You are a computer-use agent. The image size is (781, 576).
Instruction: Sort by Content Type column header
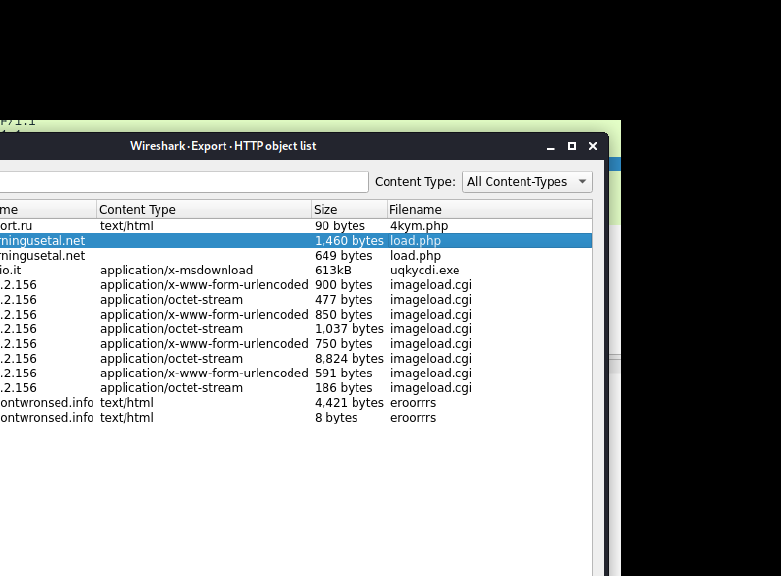pyautogui.click(x=204, y=210)
